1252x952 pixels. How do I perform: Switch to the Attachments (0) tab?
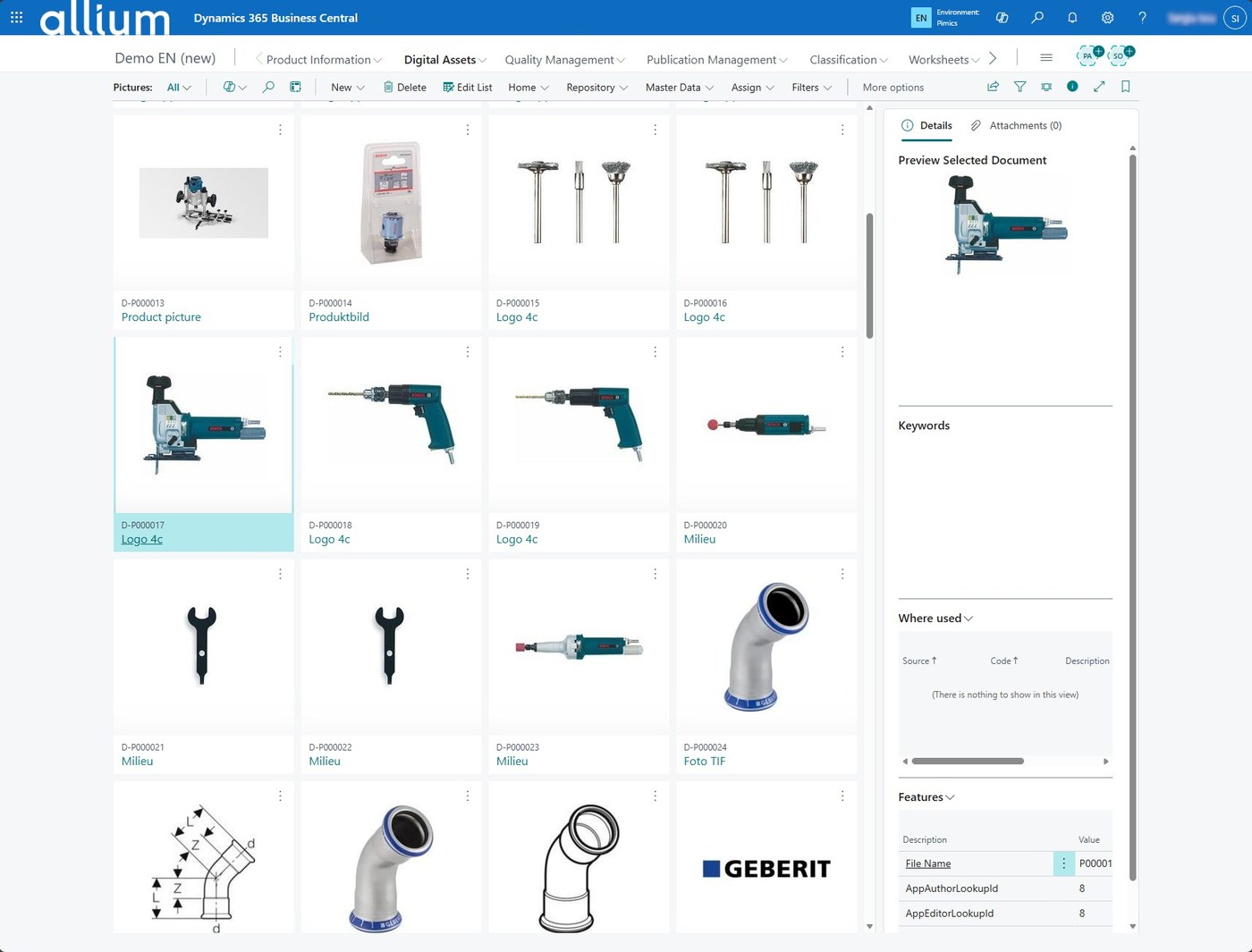click(1016, 126)
